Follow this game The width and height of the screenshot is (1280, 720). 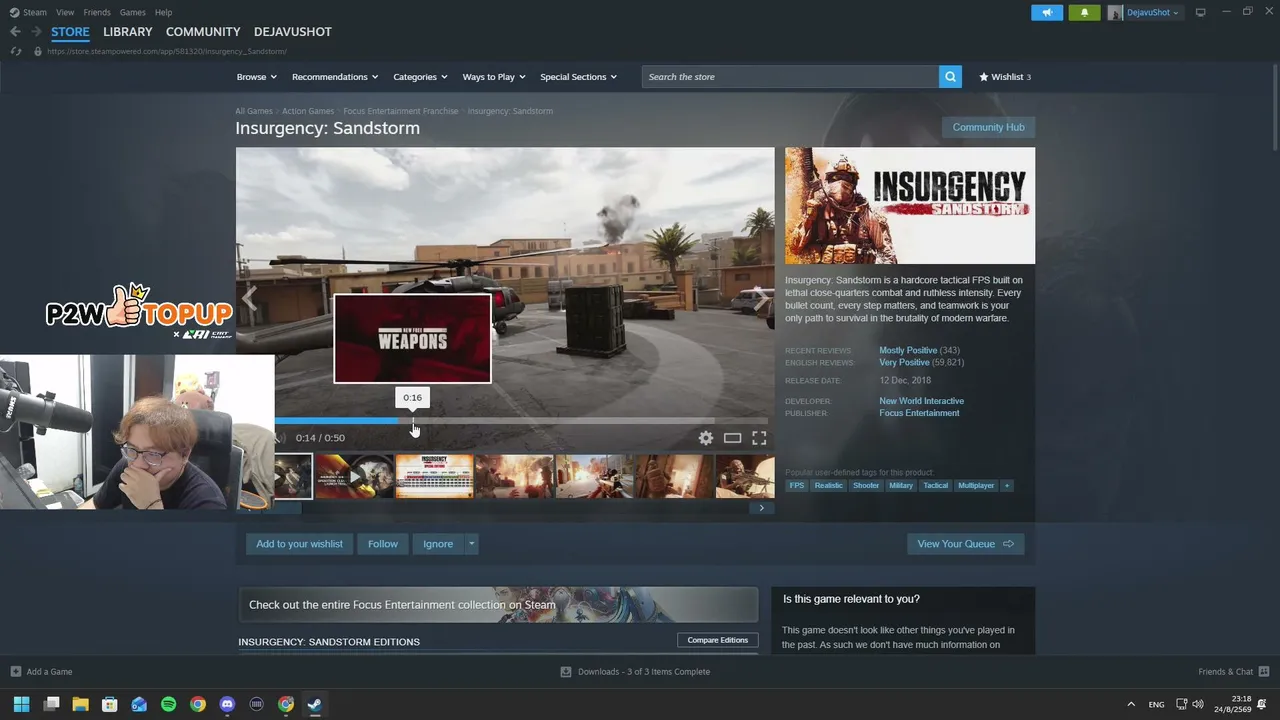383,544
